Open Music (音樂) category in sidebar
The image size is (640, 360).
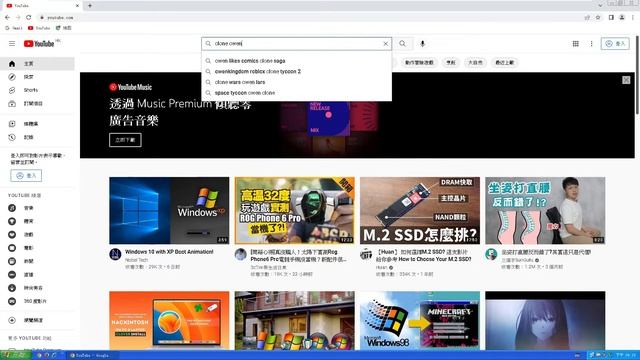coord(37,208)
